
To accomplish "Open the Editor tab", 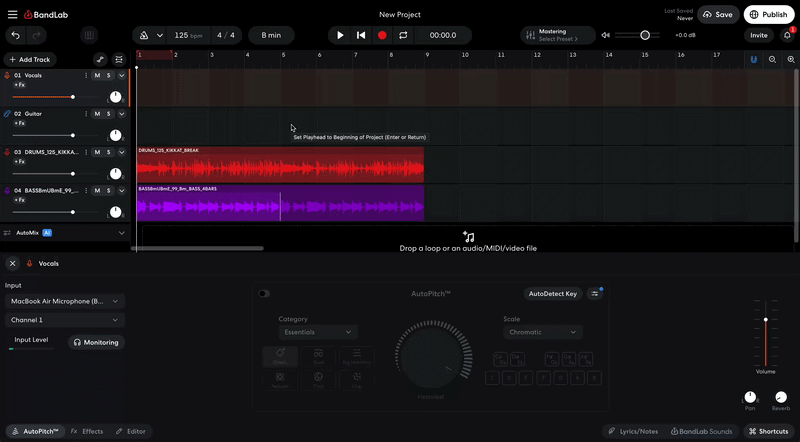I will tap(131, 431).
